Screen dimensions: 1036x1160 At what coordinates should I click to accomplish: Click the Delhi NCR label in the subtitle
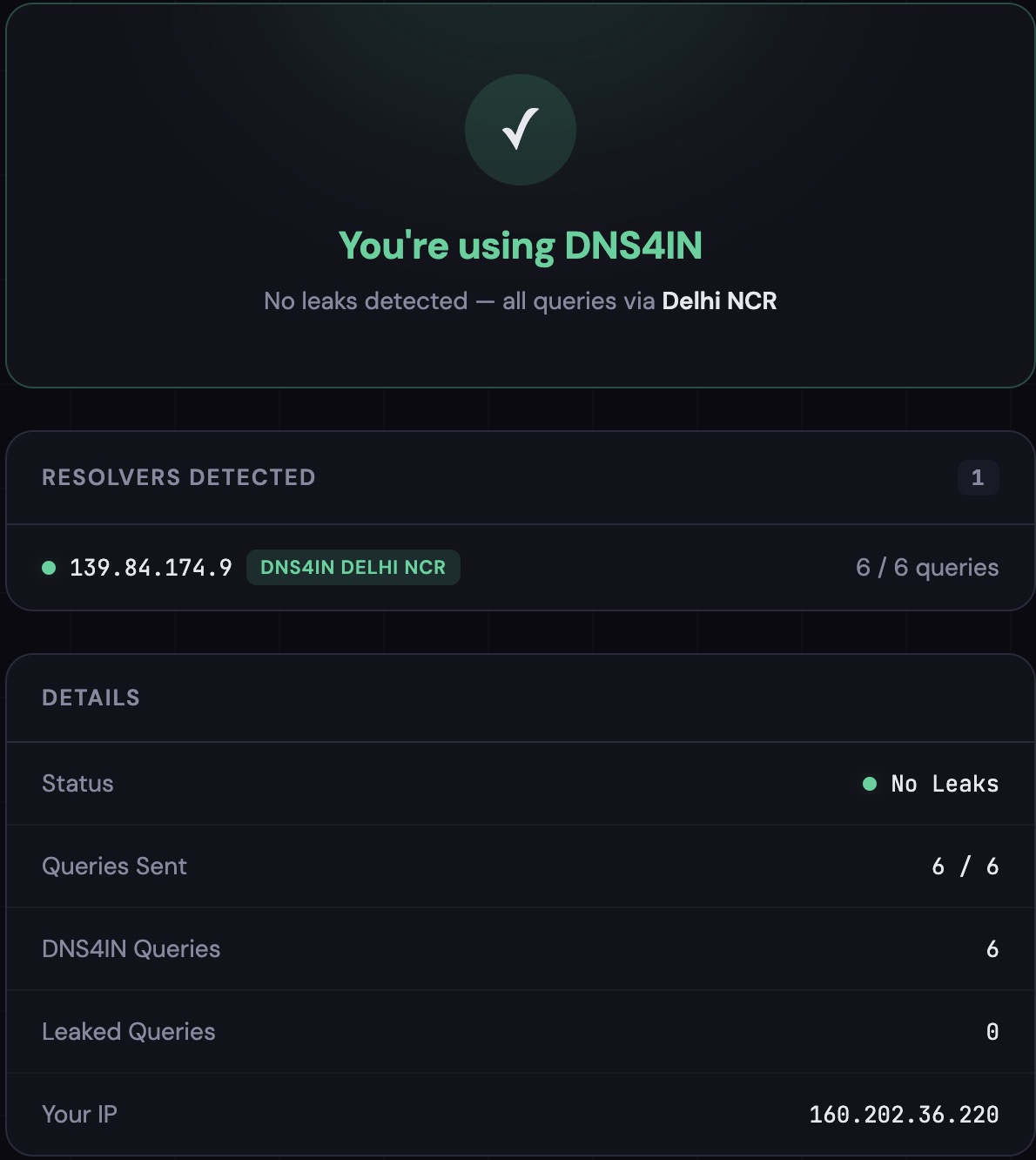click(x=719, y=300)
